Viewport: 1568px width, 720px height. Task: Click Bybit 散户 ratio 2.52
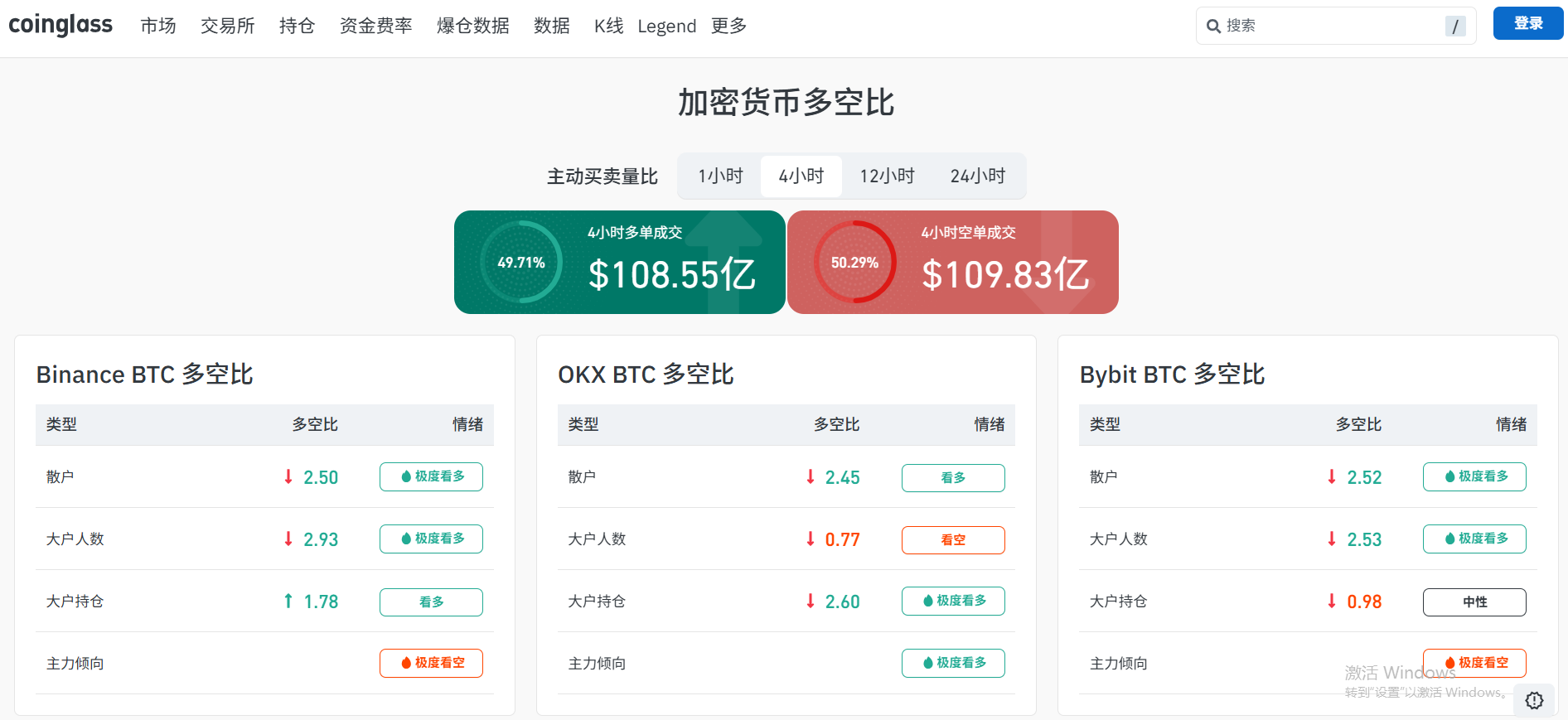pyautogui.click(x=1364, y=477)
